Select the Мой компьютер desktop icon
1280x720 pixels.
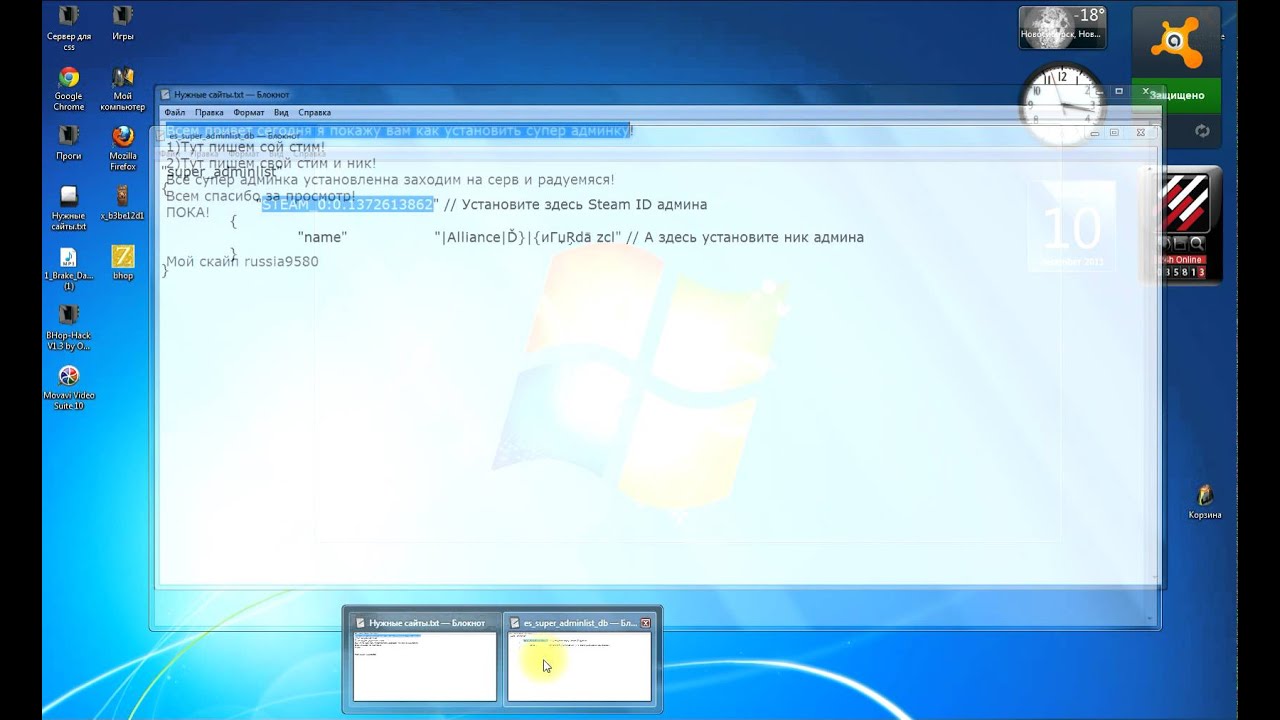[123, 88]
